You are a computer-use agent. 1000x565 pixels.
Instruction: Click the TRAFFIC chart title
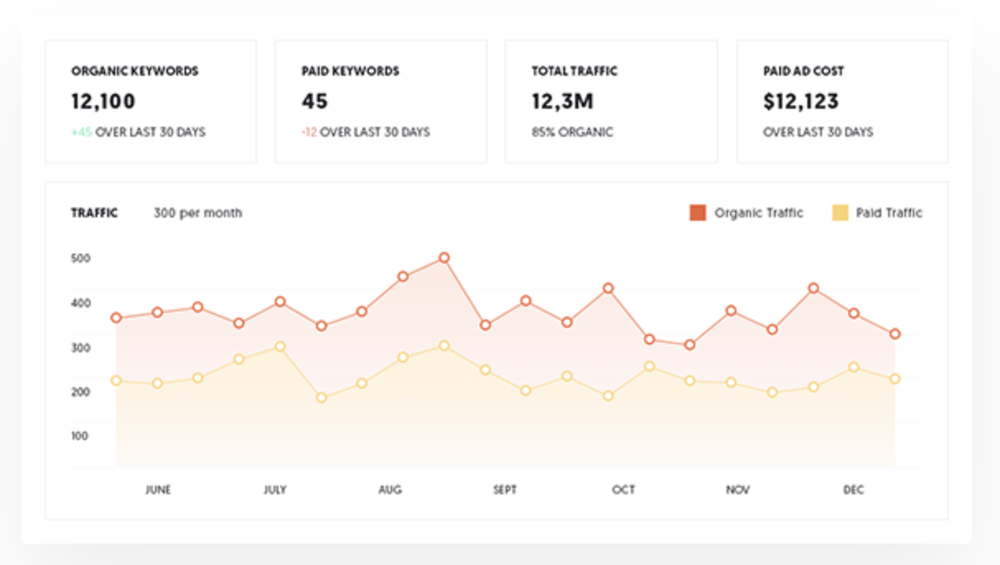click(94, 213)
